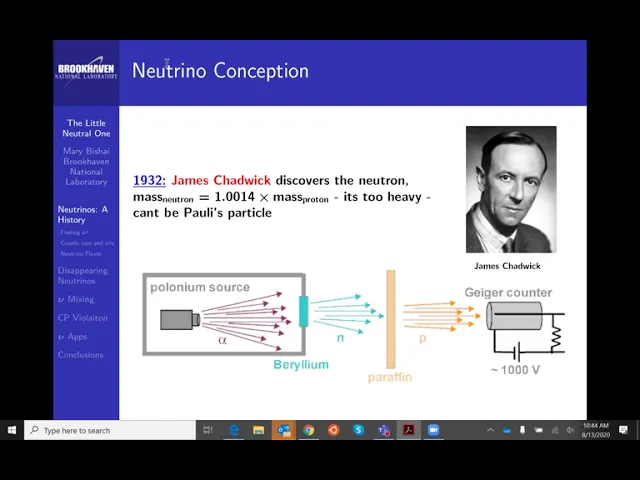
Task: Open the volume control tray icon
Action: 570,430
